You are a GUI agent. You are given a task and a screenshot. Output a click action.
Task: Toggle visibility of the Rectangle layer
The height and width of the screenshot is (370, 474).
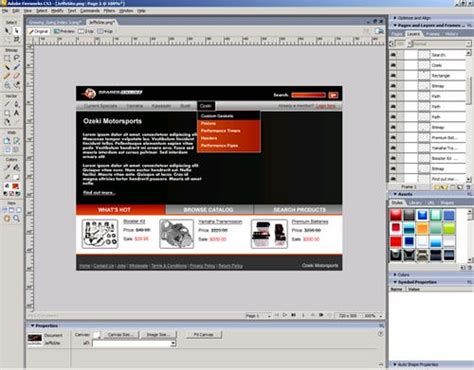[393, 75]
